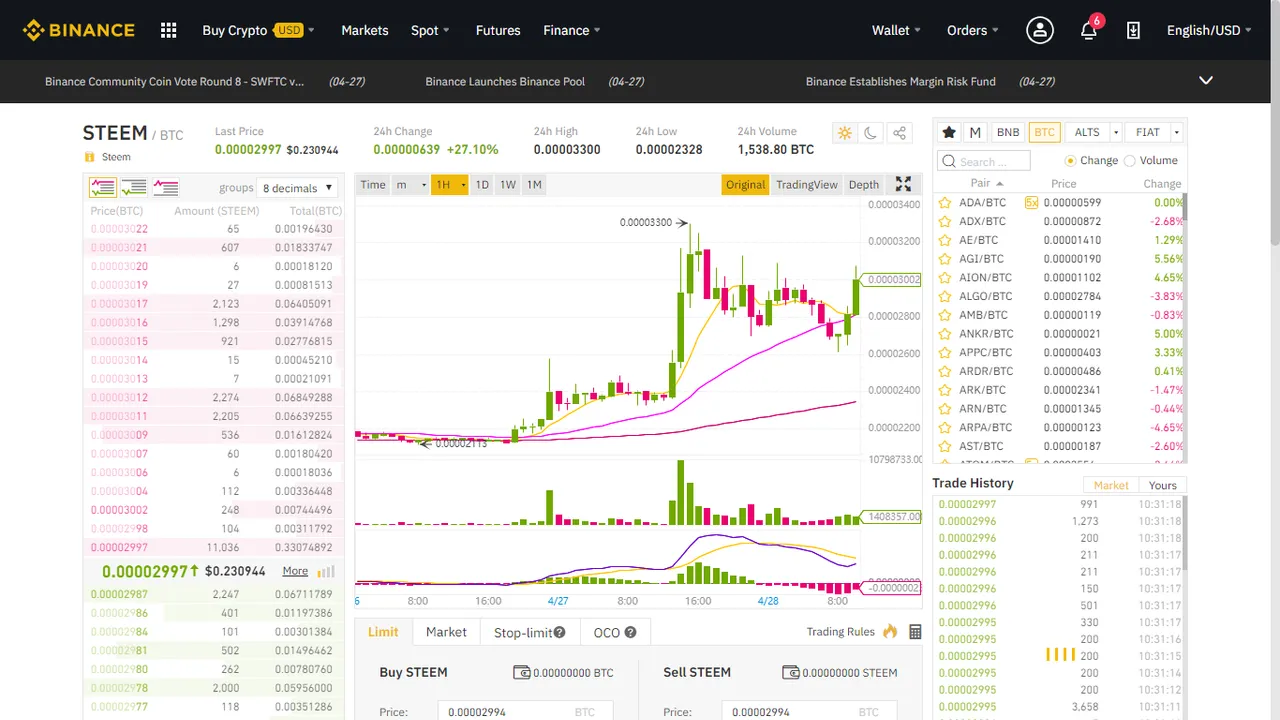The image size is (1280, 720).
Task: Open the English/USD language dropdown
Action: pos(1210,30)
